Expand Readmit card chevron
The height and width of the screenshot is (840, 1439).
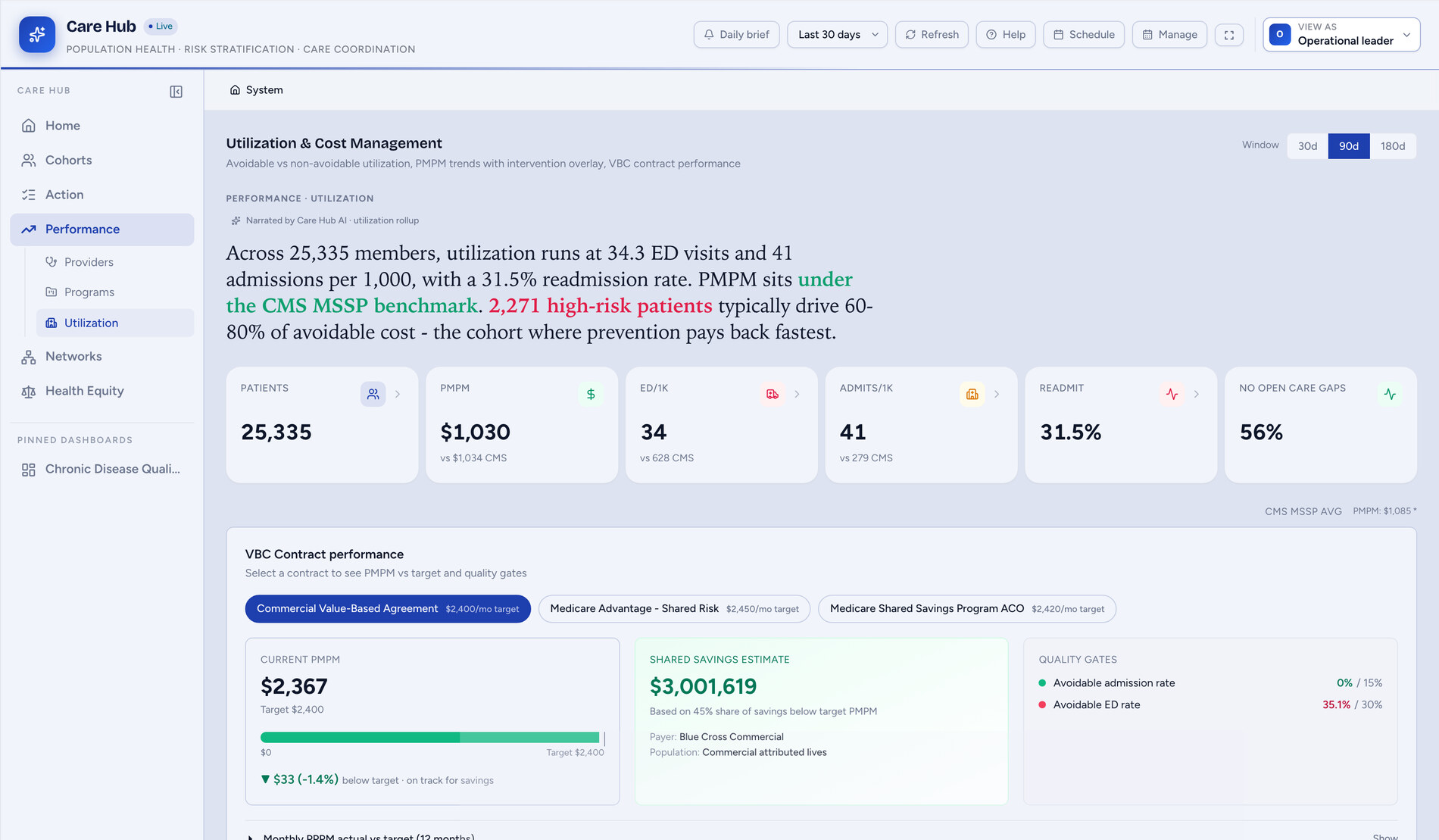tap(1197, 394)
